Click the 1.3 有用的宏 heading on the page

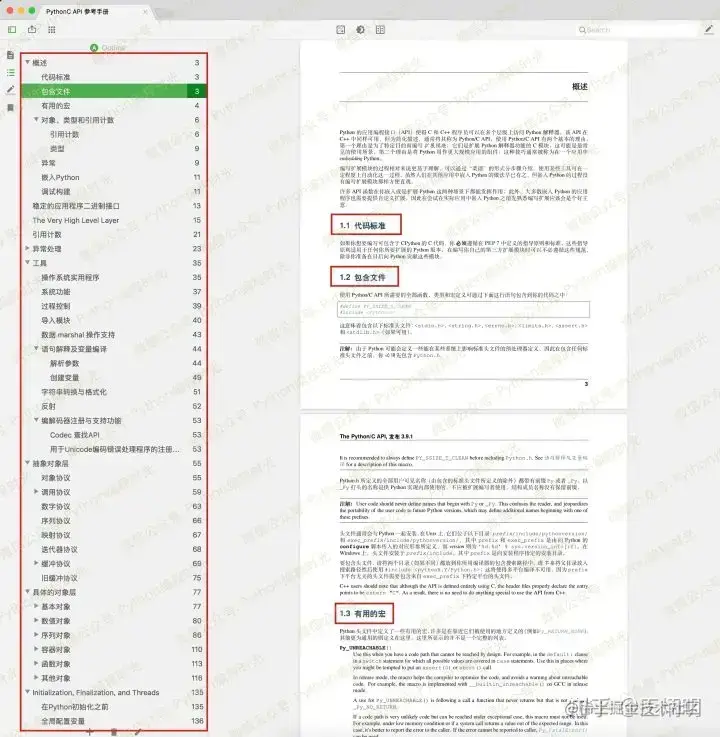tap(363, 613)
